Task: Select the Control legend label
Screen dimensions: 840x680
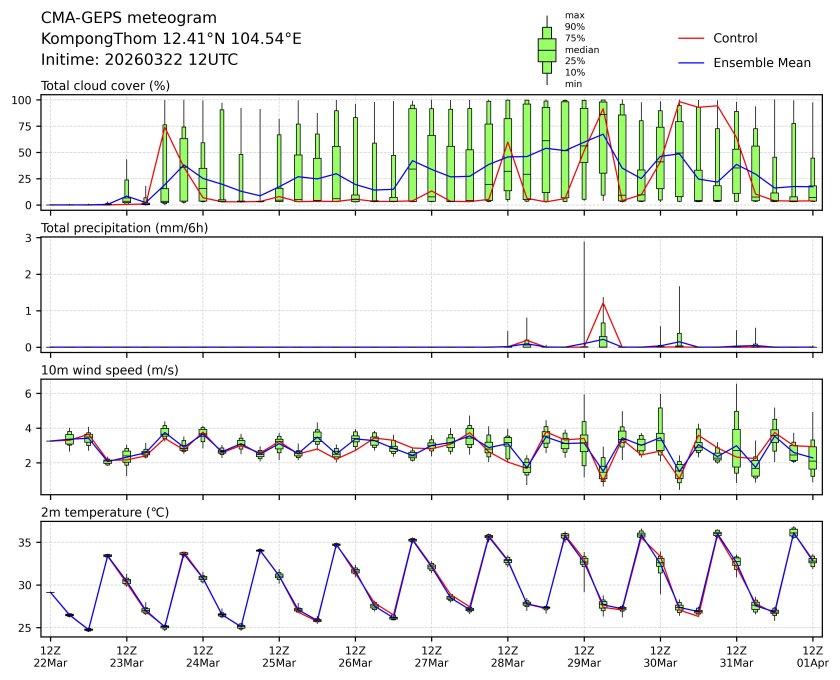Action: tap(735, 38)
